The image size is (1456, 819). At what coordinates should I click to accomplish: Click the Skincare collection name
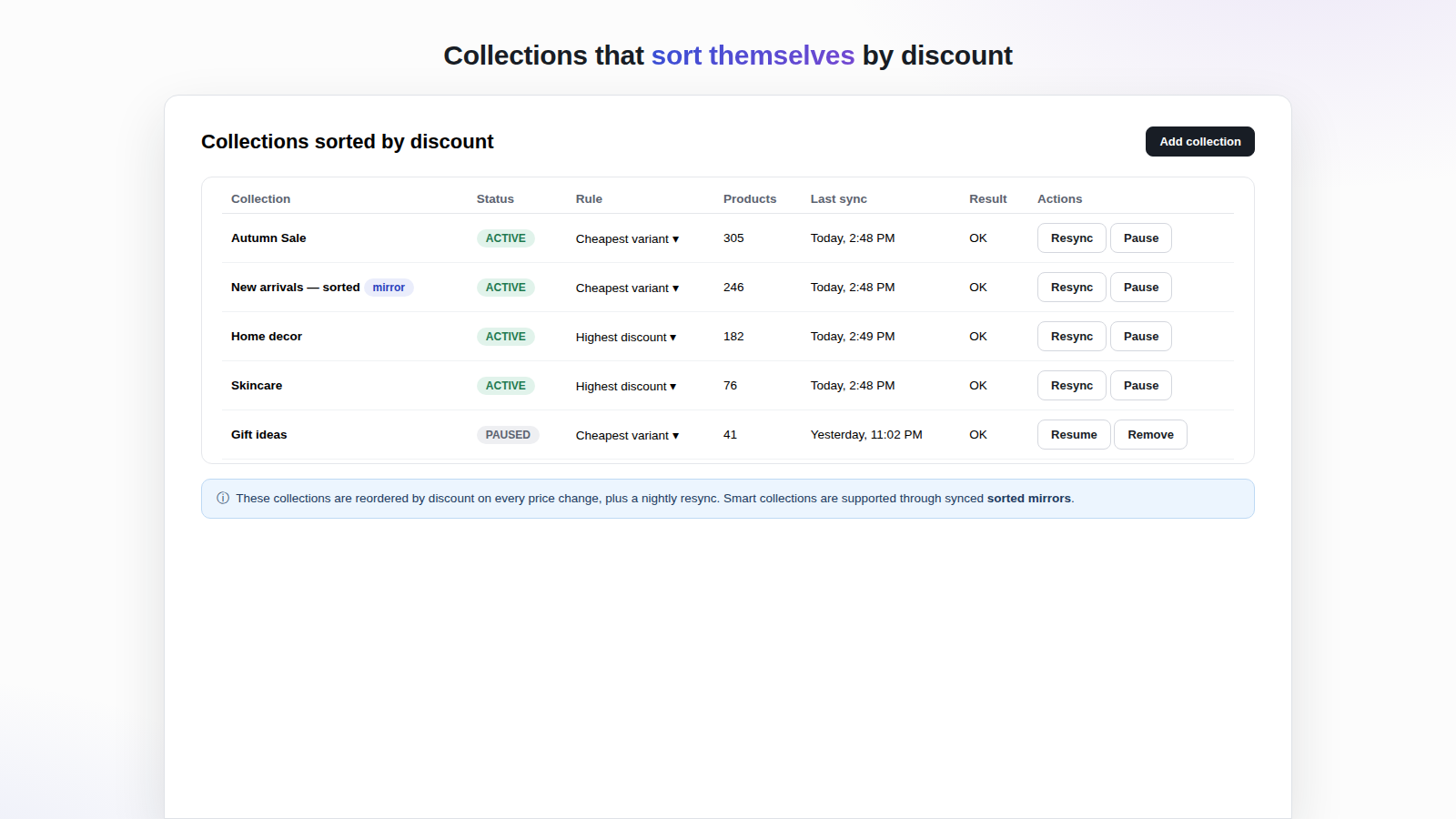[257, 386]
